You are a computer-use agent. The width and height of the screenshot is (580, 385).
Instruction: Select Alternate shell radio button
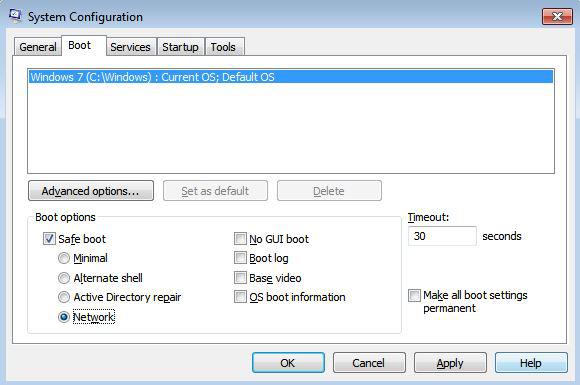[64, 278]
